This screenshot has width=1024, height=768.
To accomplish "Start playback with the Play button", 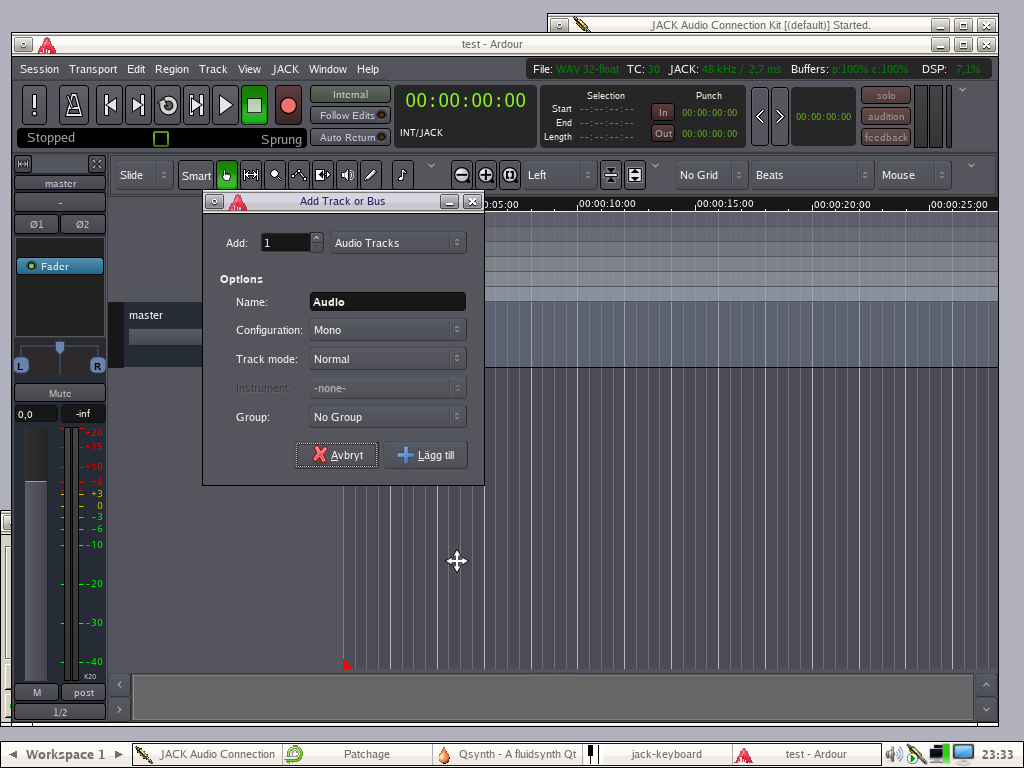I will (x=225, y=105).
